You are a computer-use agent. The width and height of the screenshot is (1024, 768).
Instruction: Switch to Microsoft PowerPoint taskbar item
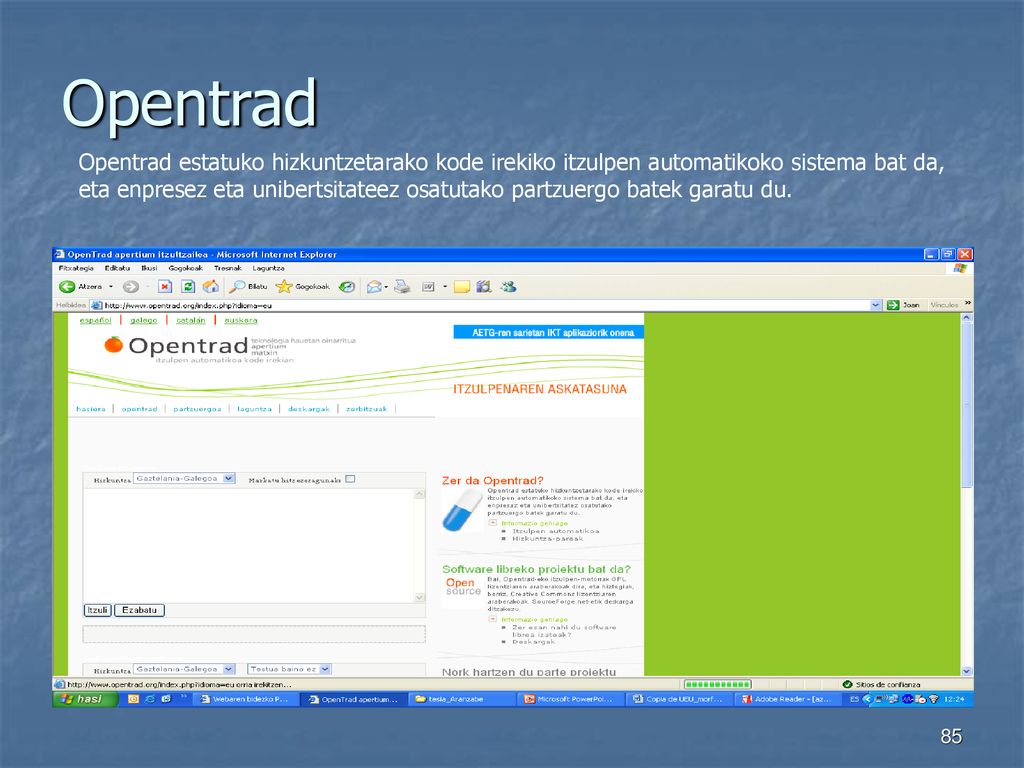coord(571,699)
